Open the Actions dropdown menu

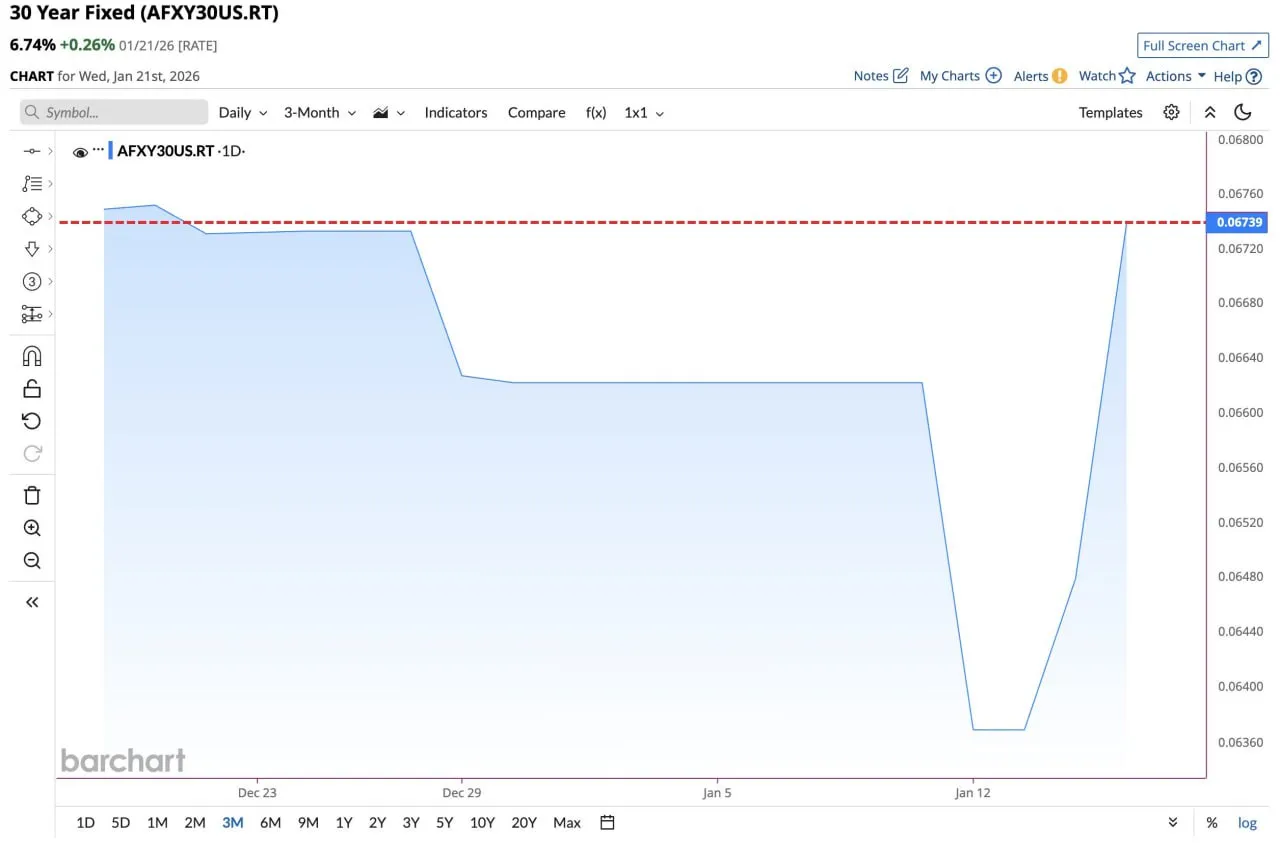1175,76
